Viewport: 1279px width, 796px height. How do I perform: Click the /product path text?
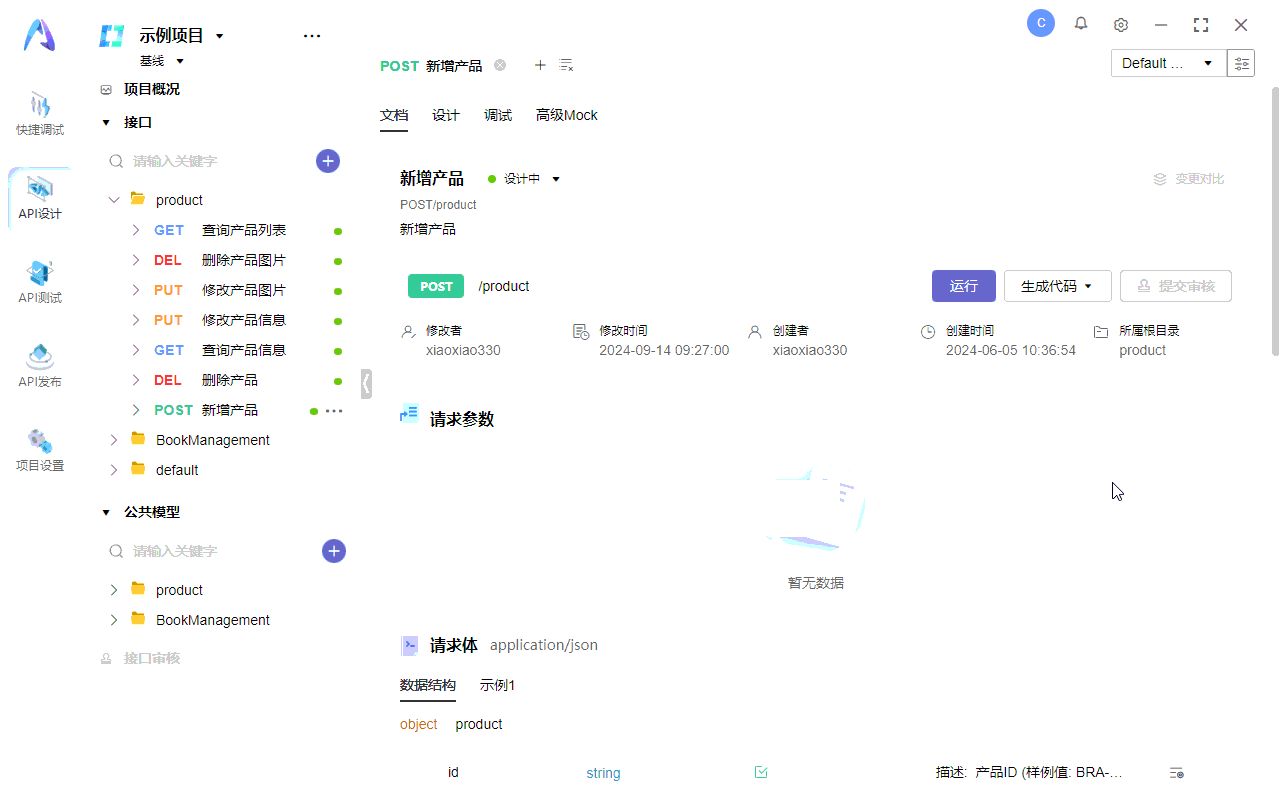(x=504, y=286)
